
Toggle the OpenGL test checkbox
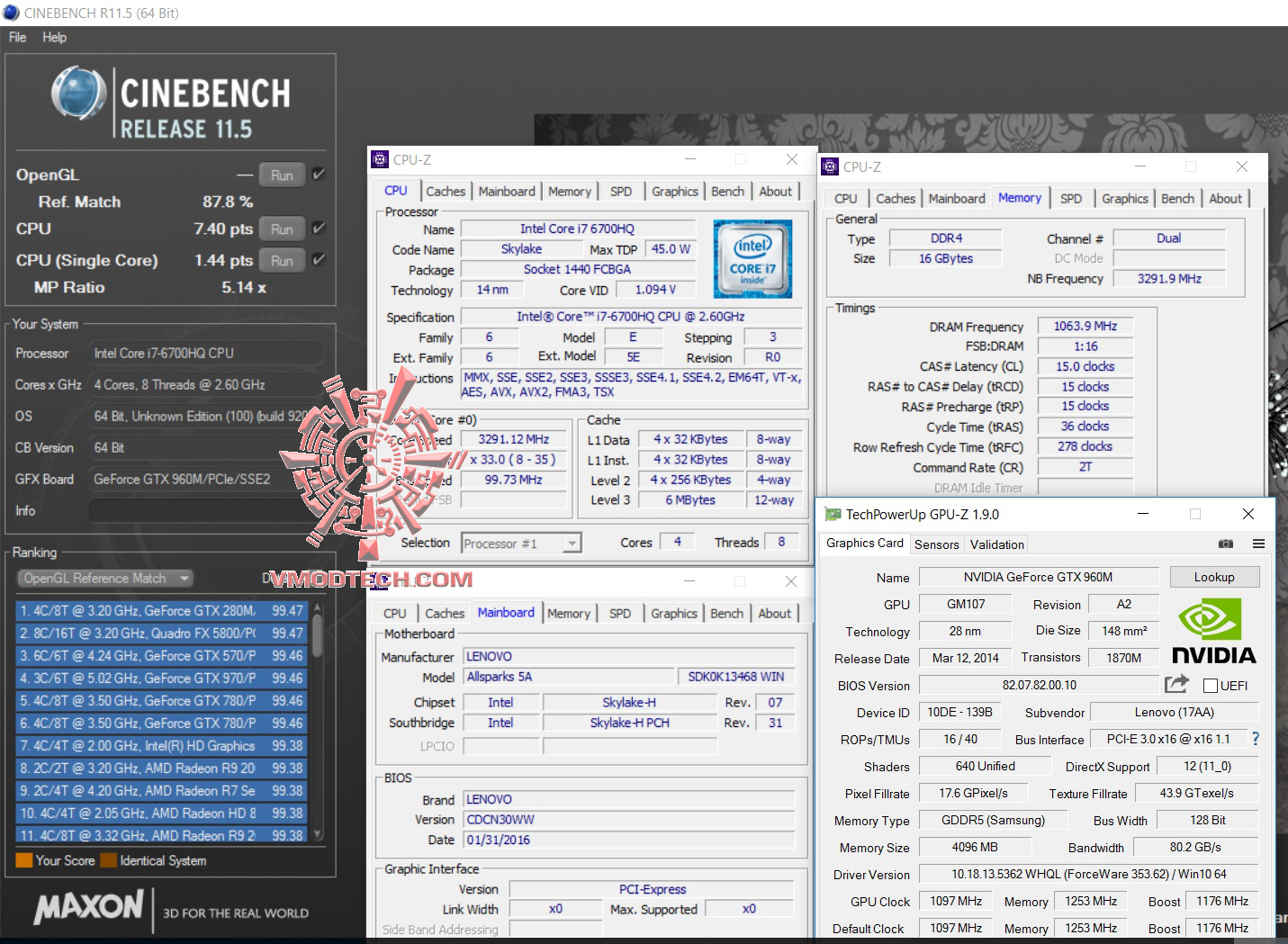(319, 175)
